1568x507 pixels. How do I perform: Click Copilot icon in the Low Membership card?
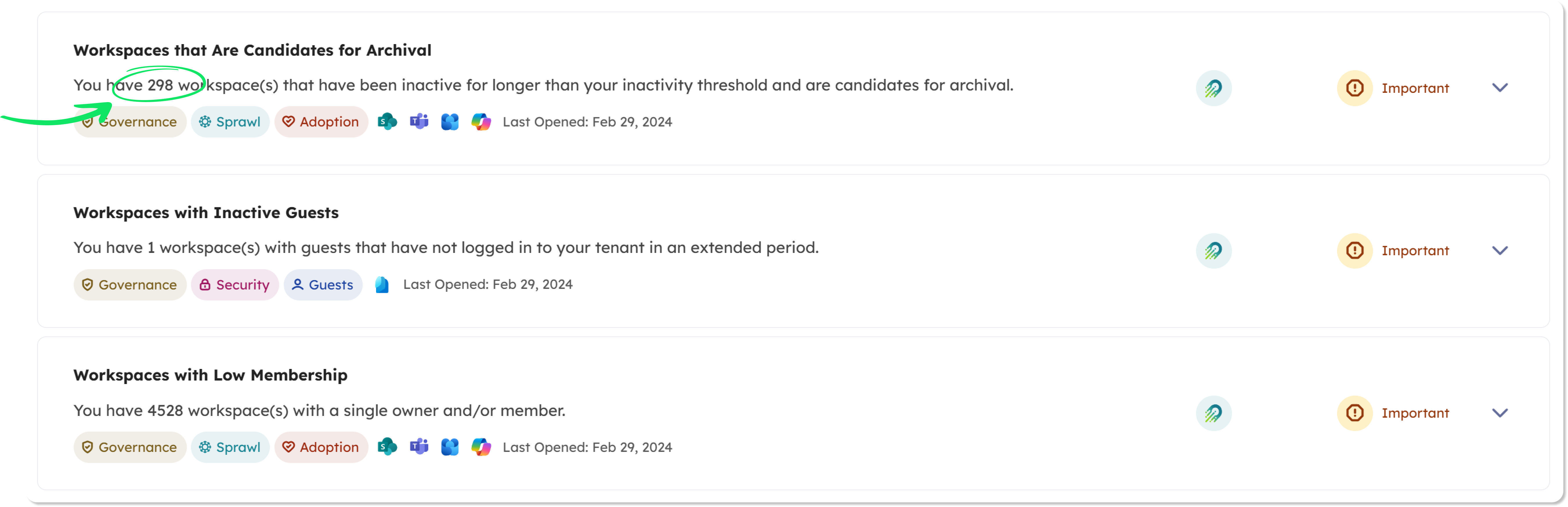click(x=481, y=447)
